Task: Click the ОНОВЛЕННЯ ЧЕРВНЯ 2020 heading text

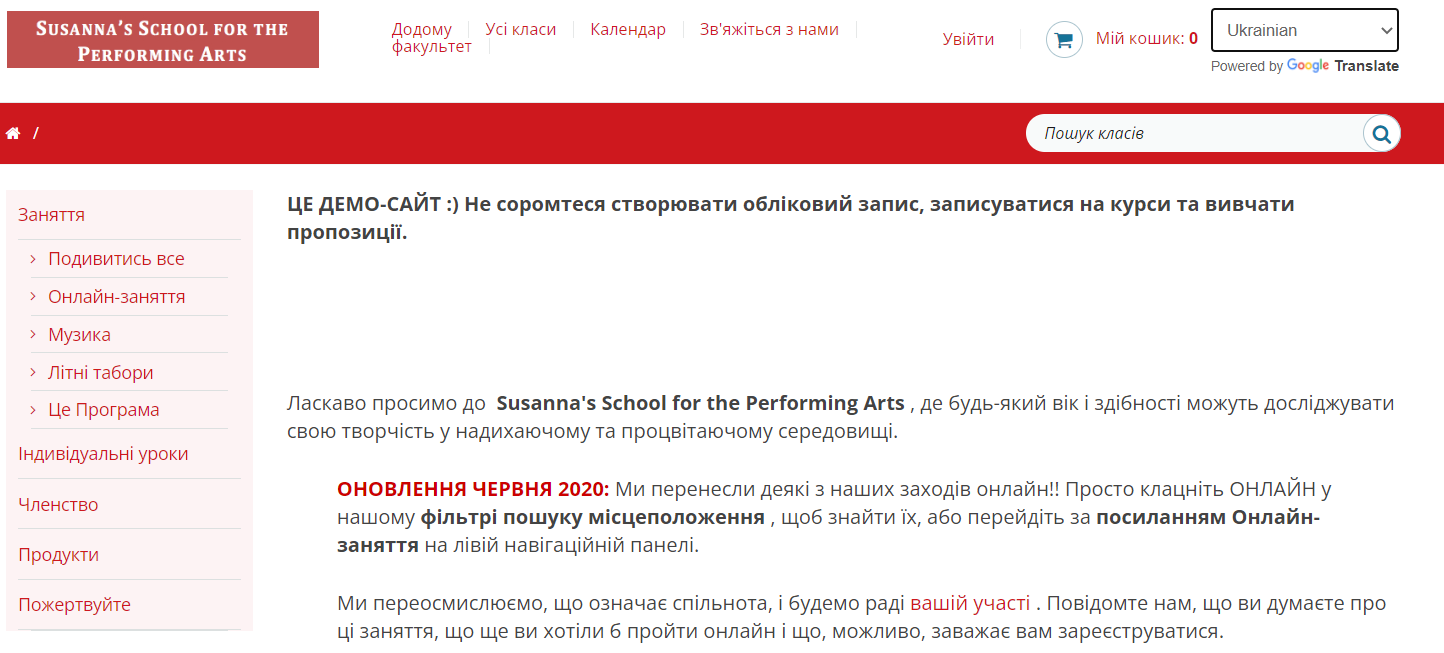Action: click(473, 490)
